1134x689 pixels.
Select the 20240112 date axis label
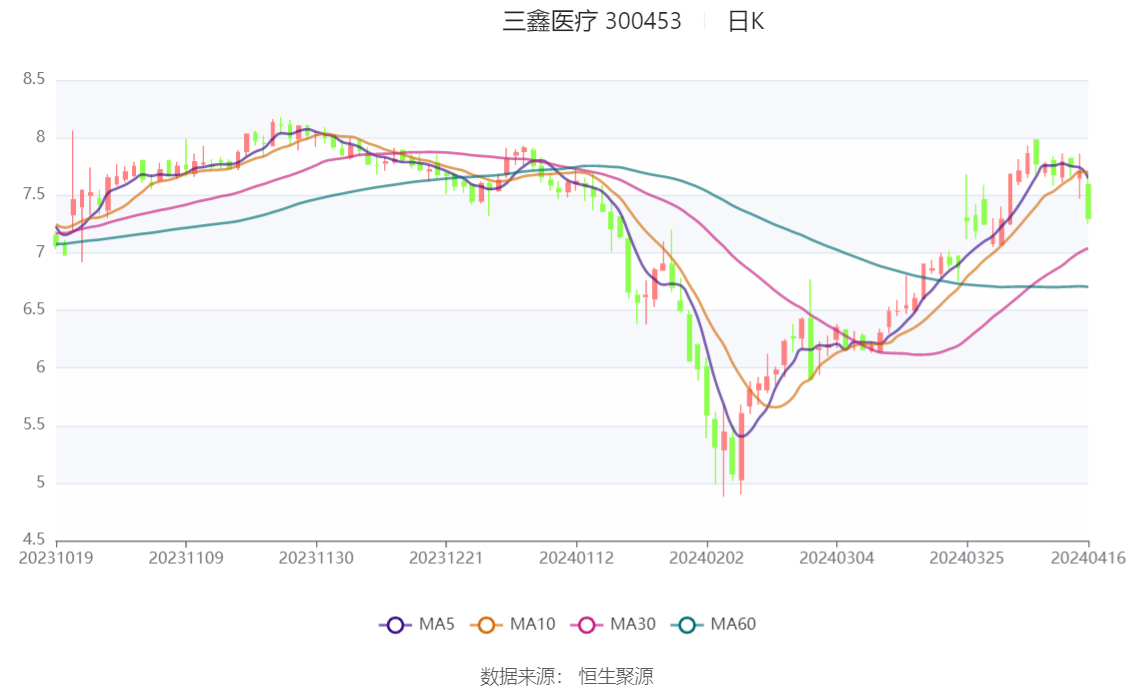point(576,558)
